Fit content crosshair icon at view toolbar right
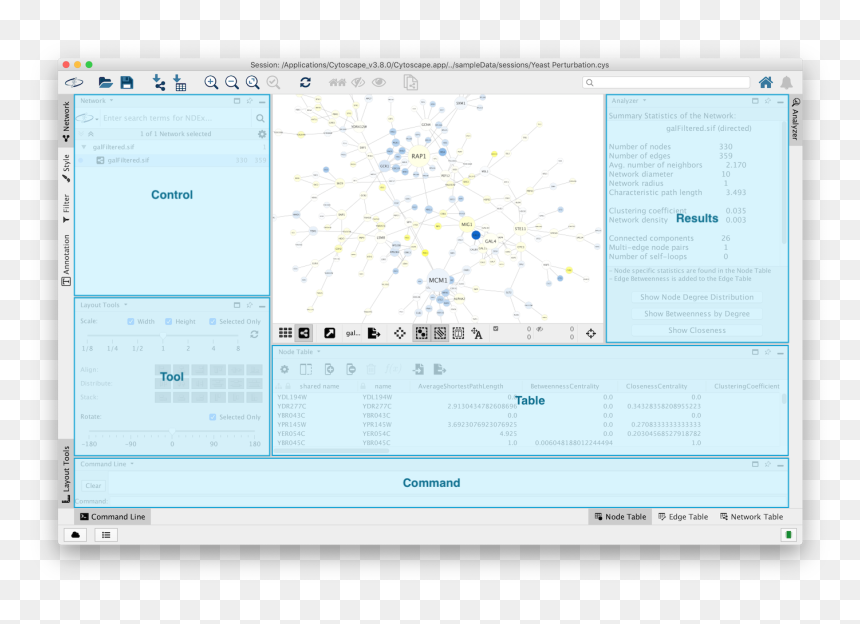The height and width of the screenshot is (624, 860). tap(591, 333)
